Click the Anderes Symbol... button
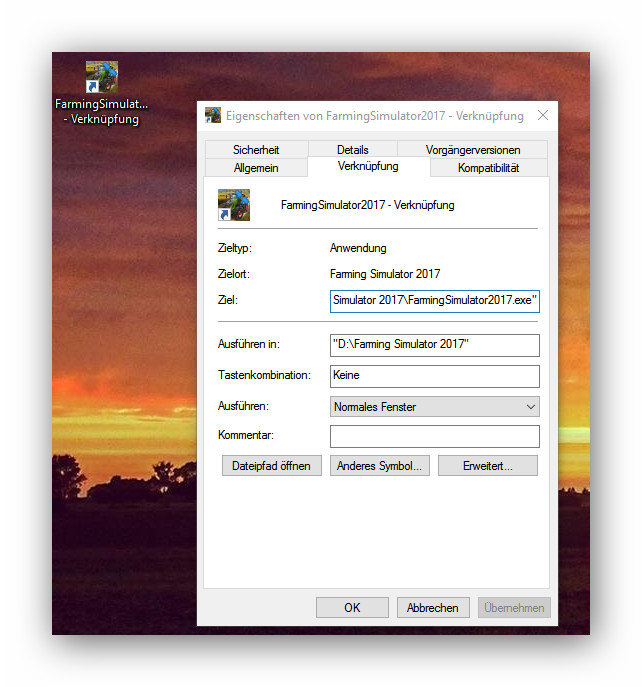The height and width of the screenshot is (687, 642). [380, 466]
